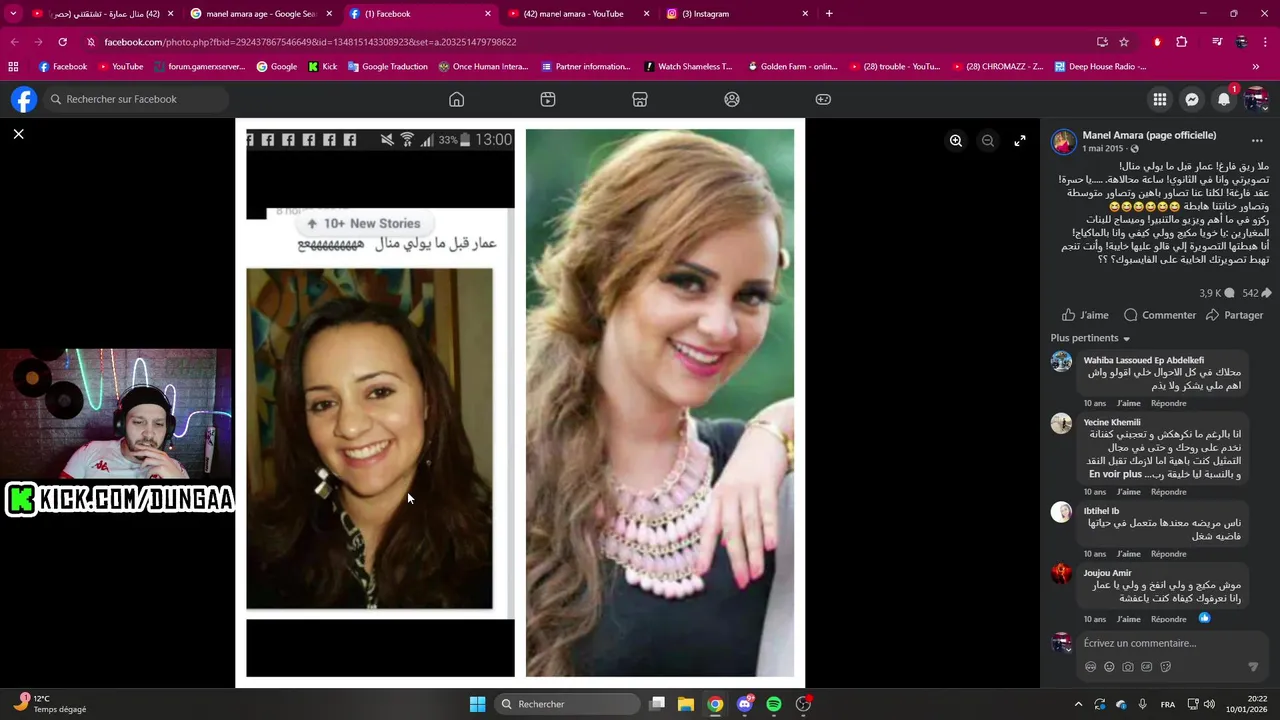This screenshot has width=1280, height=720.
Task: Zoom out of the photo
Action: coord(988,141)
